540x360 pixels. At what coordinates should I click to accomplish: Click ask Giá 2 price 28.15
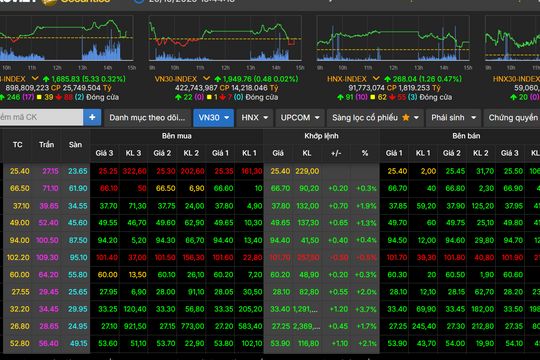tap(456, 292)
